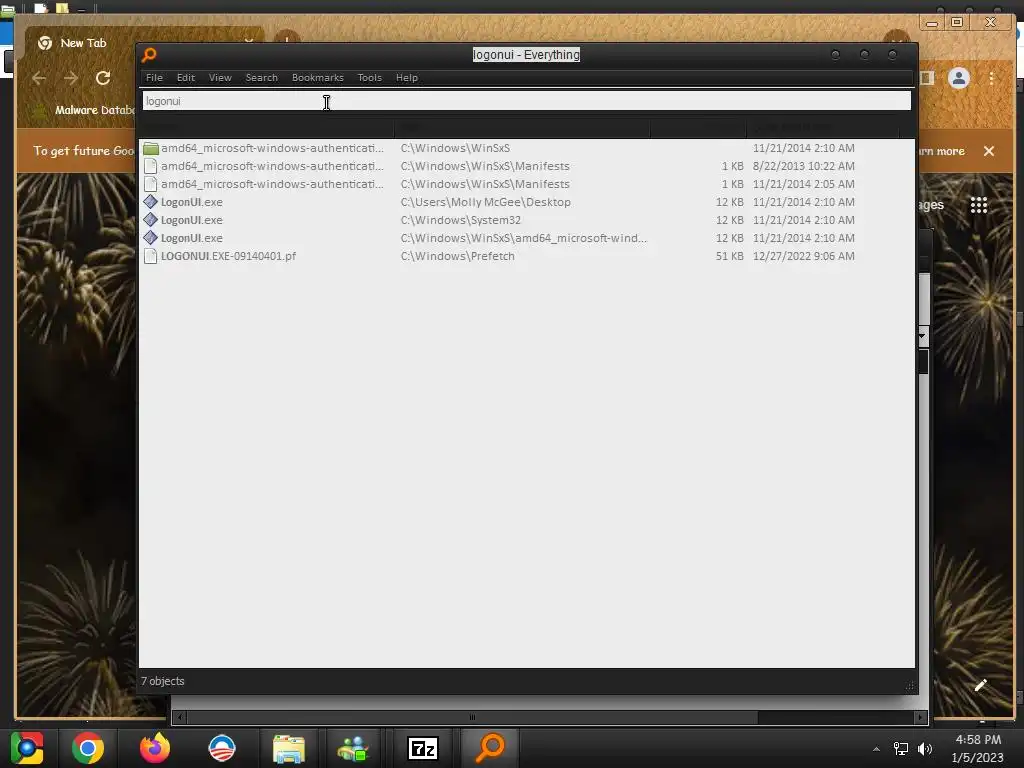This screenshot has height=768, width=1024.
Task: Click date 8/22/2013 10:22 AM
Action: [803, 166]
